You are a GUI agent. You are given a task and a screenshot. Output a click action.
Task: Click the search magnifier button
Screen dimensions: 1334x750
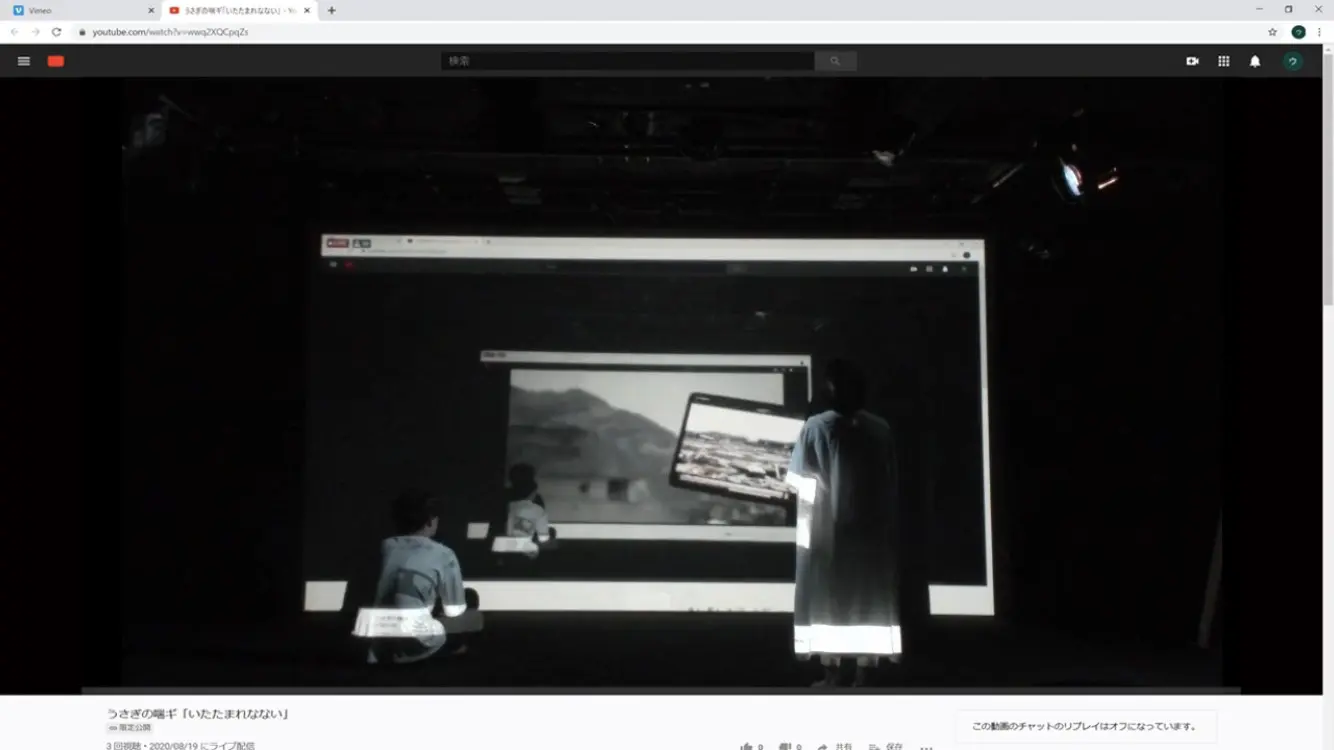pyautogui.click(x=835, y=61)
